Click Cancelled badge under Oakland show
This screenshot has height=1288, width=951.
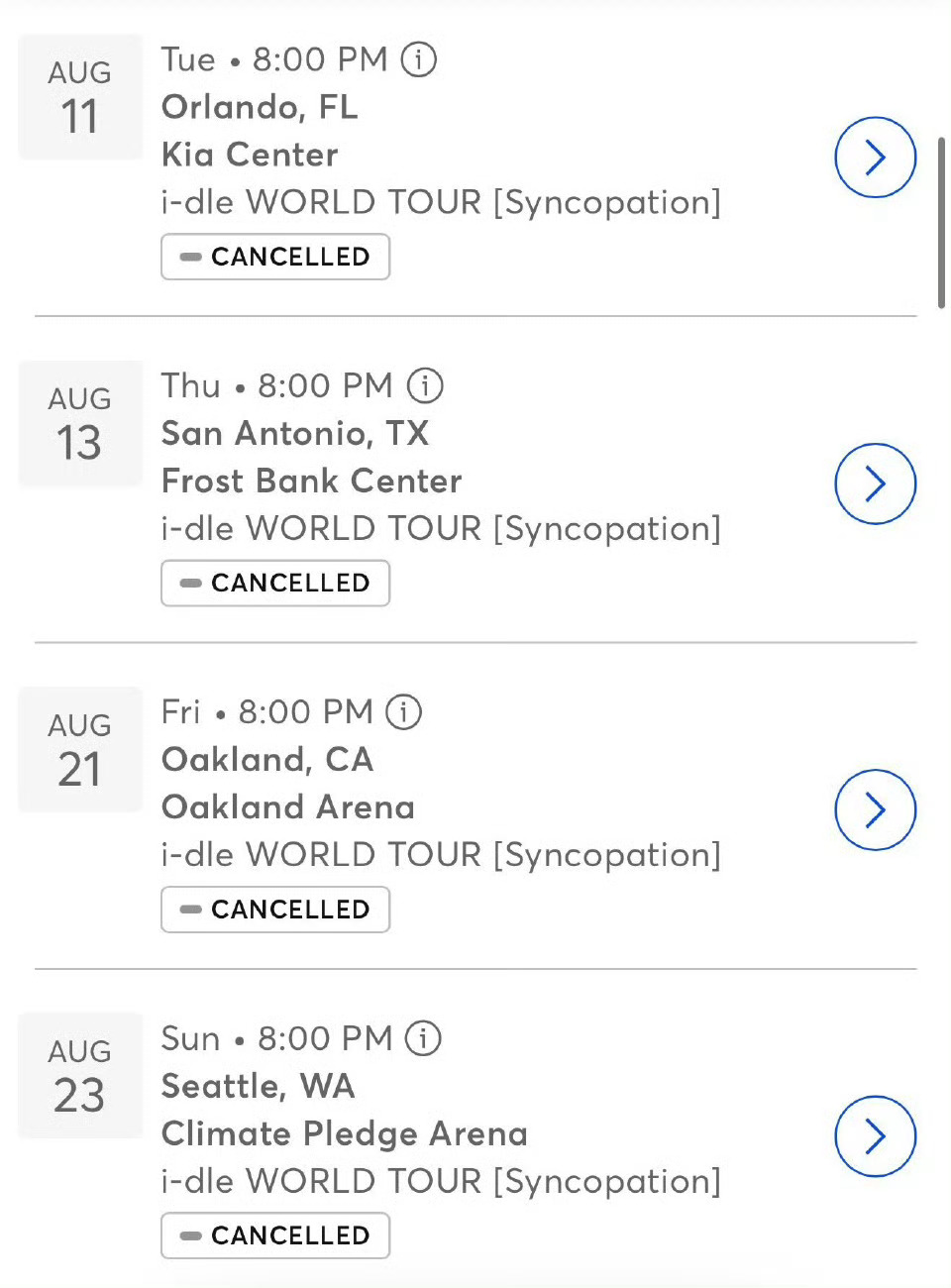275,910
